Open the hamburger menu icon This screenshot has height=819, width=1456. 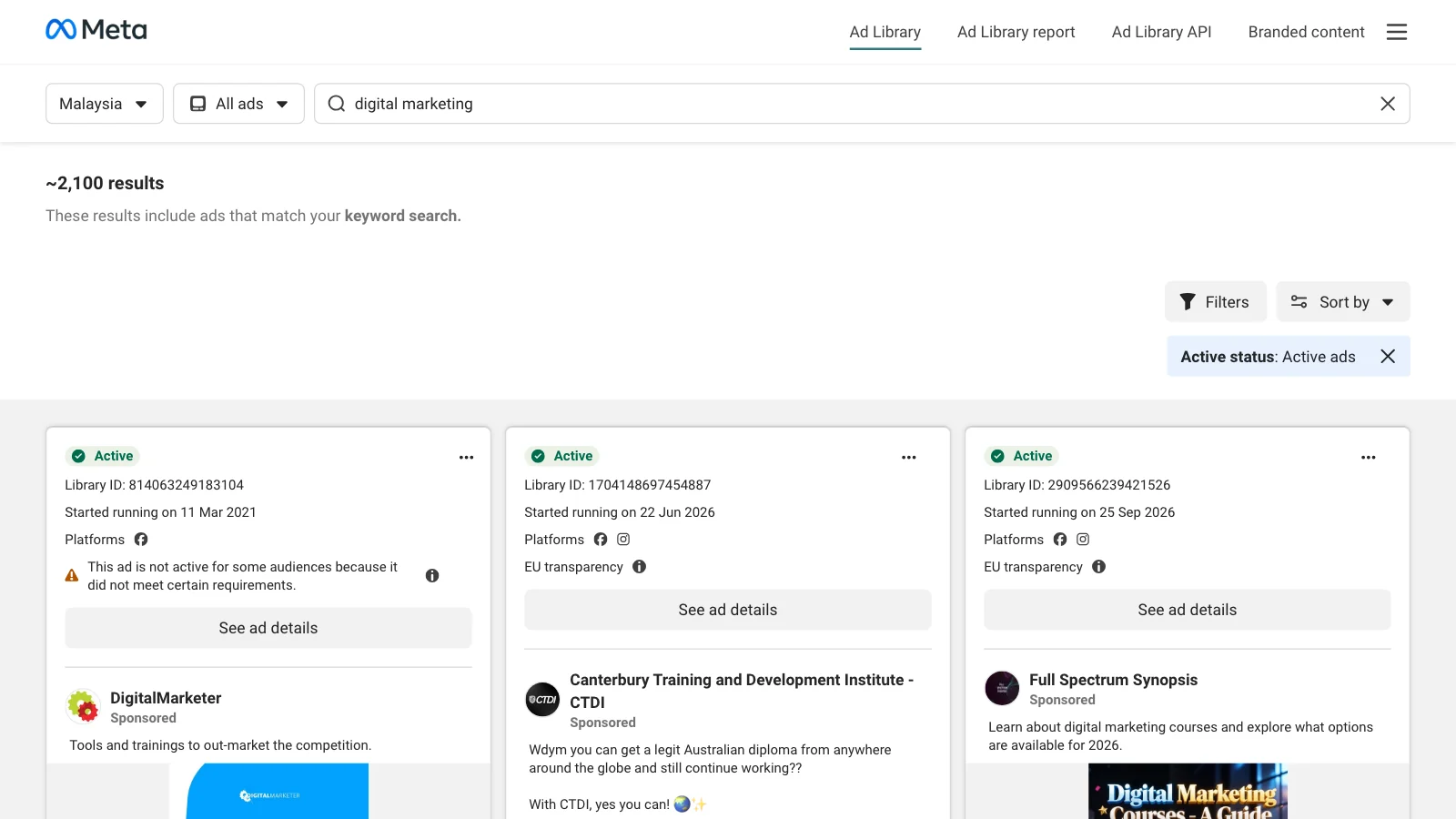(1397, 32)
